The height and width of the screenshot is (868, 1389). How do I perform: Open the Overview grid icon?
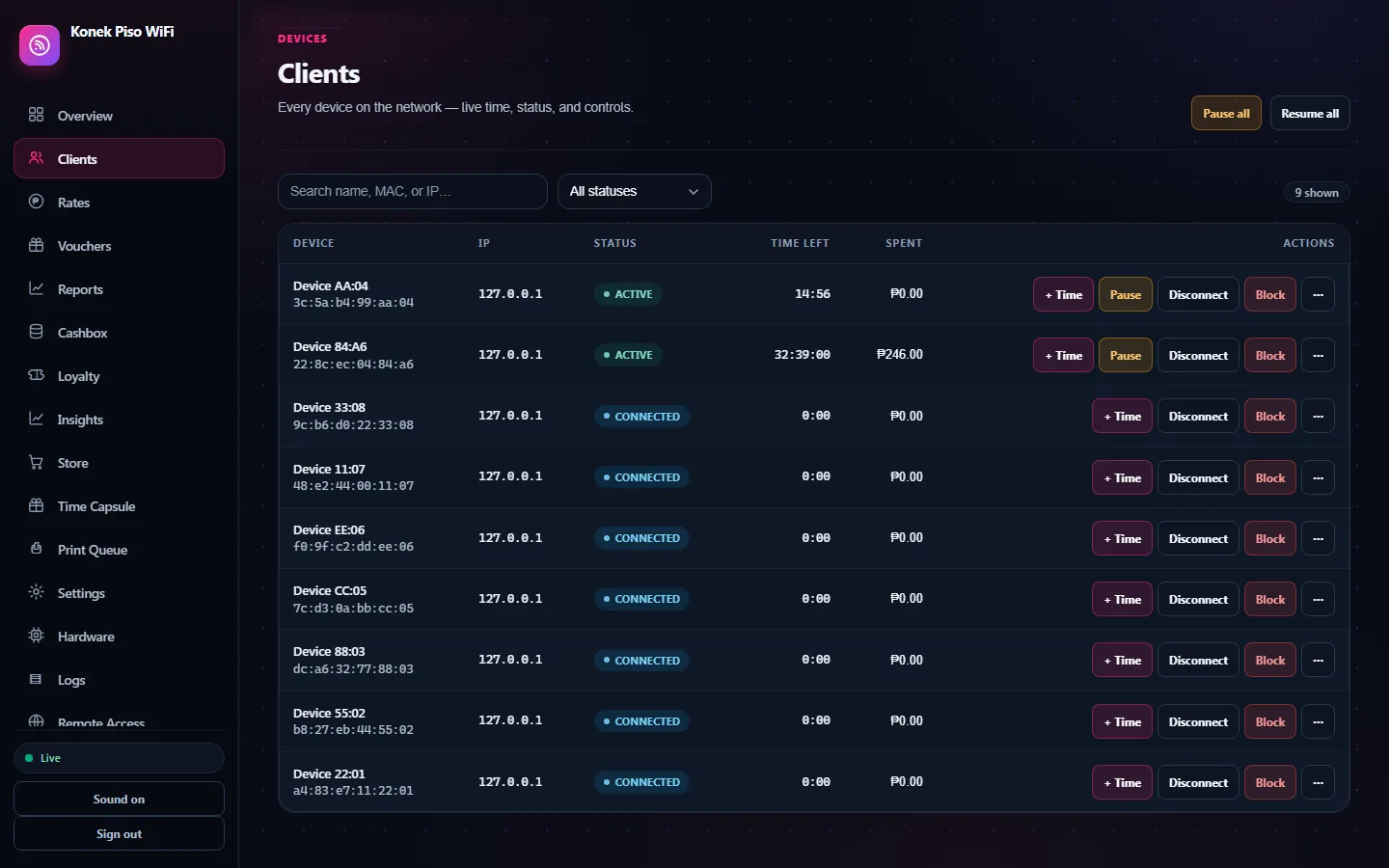pyautogui.click(x=37, y=115)
